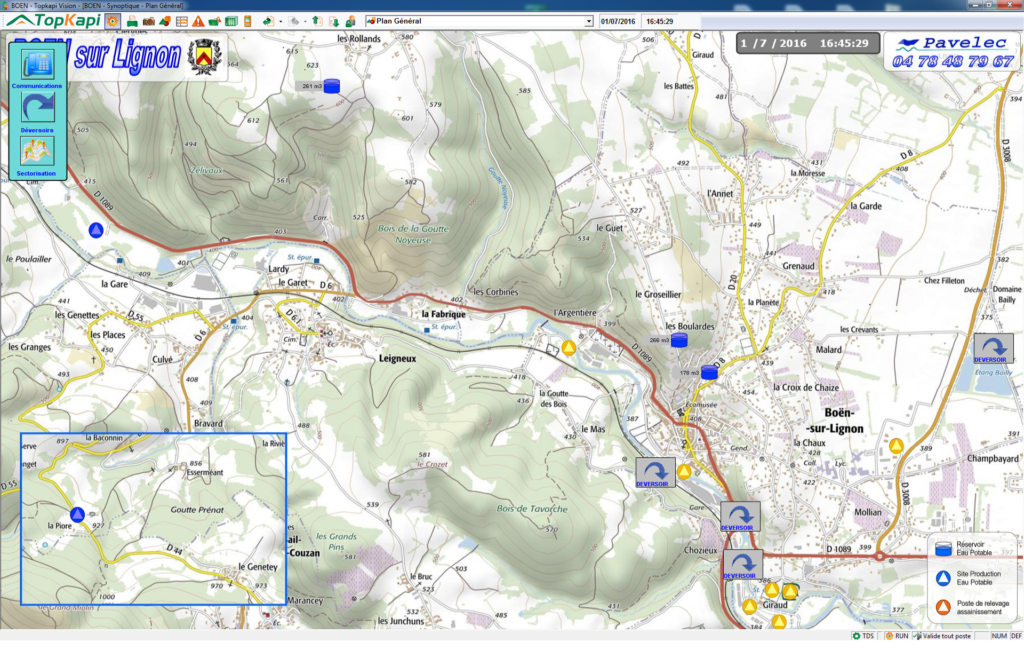Open the orange table list toolbar icon
The width and height of the screenshot is (1024, 650).
pos(182,22)
